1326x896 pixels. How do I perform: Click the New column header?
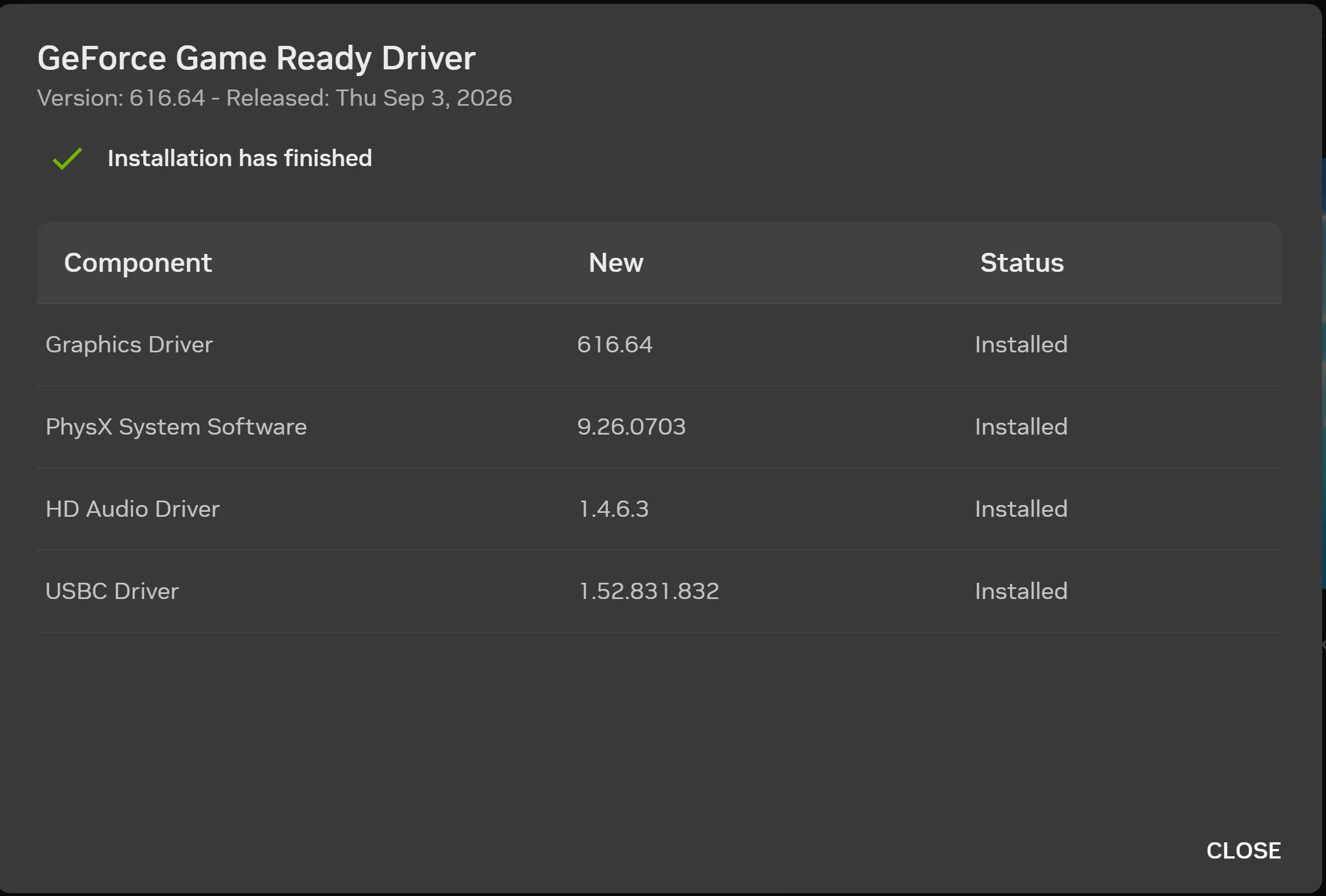coord(616,262)
